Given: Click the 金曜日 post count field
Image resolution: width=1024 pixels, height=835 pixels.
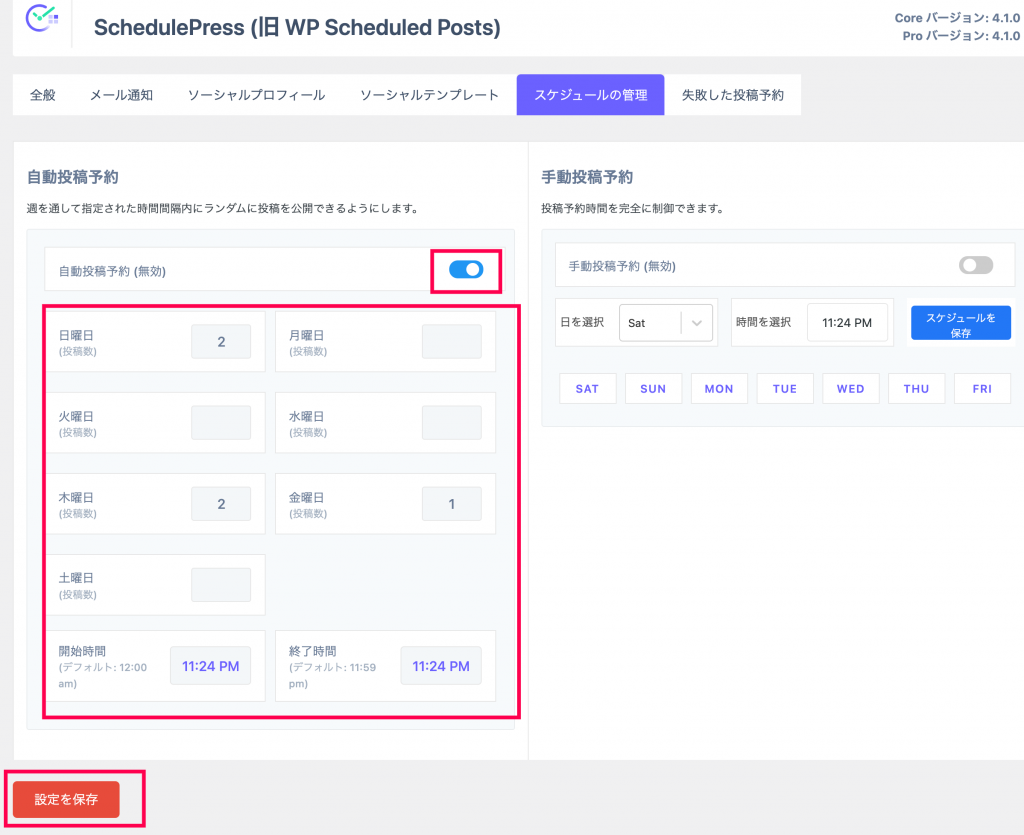Looking at the screenshot, I should click(x=451, y=504).
